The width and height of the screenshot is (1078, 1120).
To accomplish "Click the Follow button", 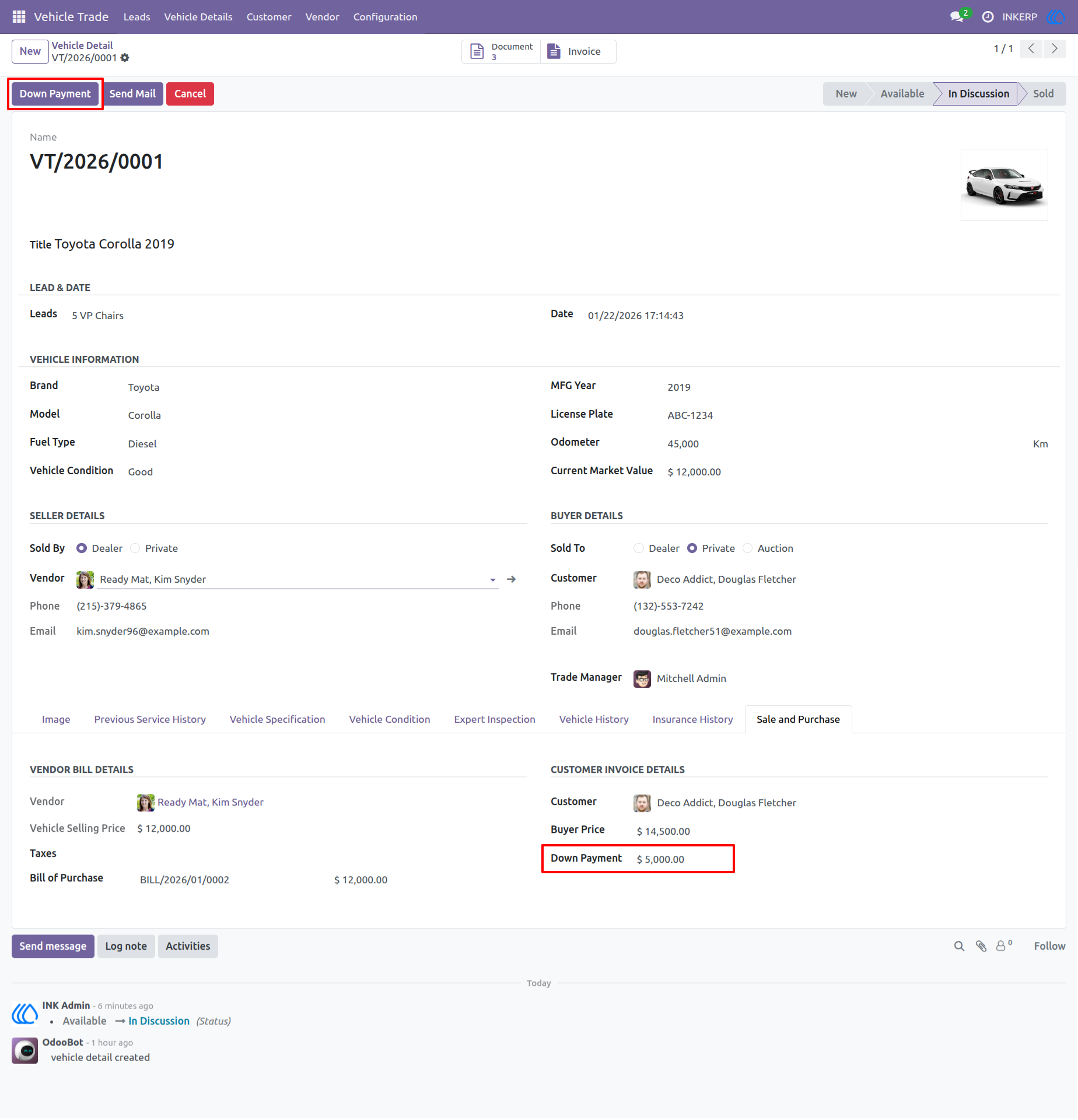I will pos(1049,946).
